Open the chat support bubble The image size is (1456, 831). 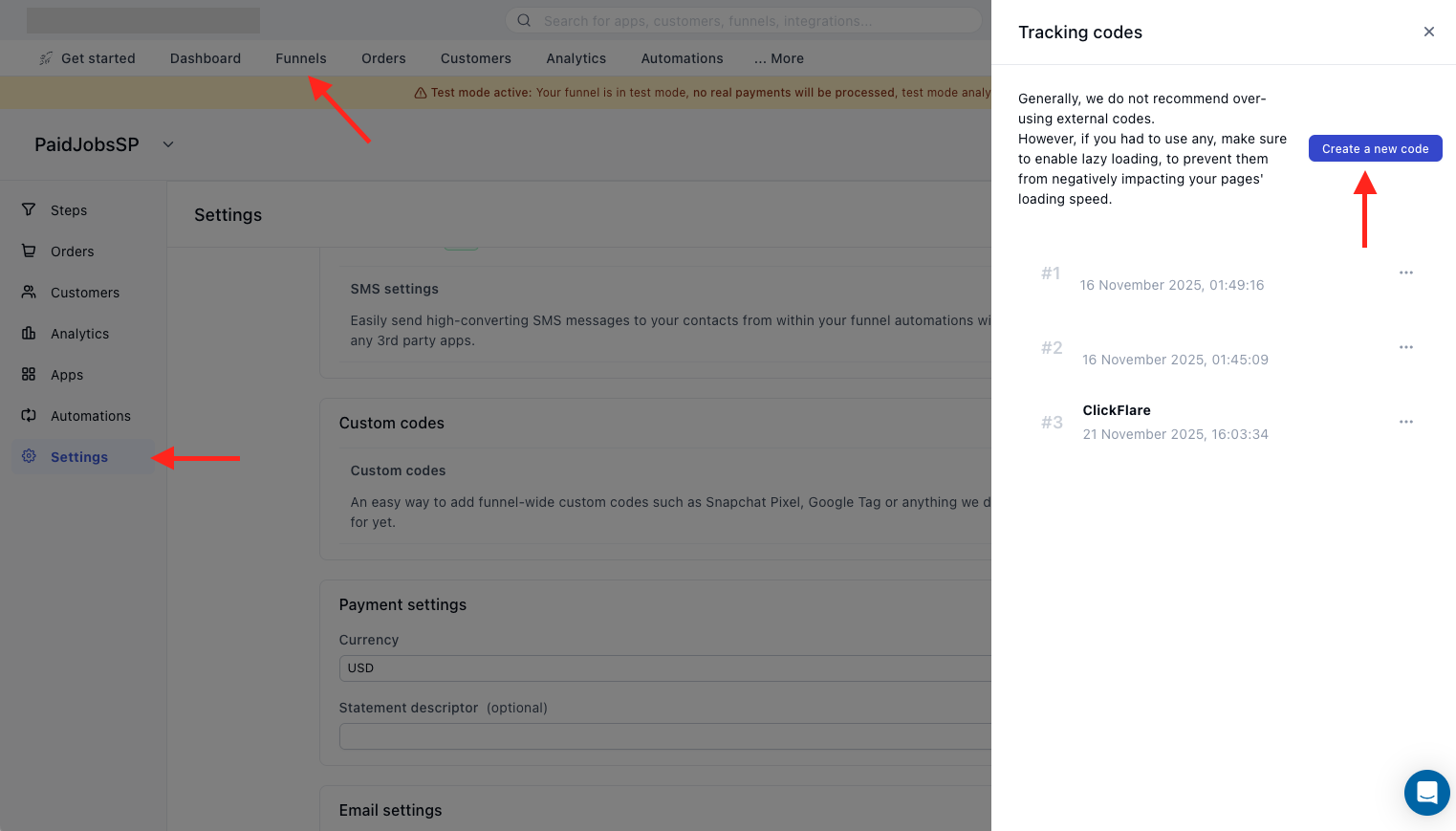[x=1426, y=793]
